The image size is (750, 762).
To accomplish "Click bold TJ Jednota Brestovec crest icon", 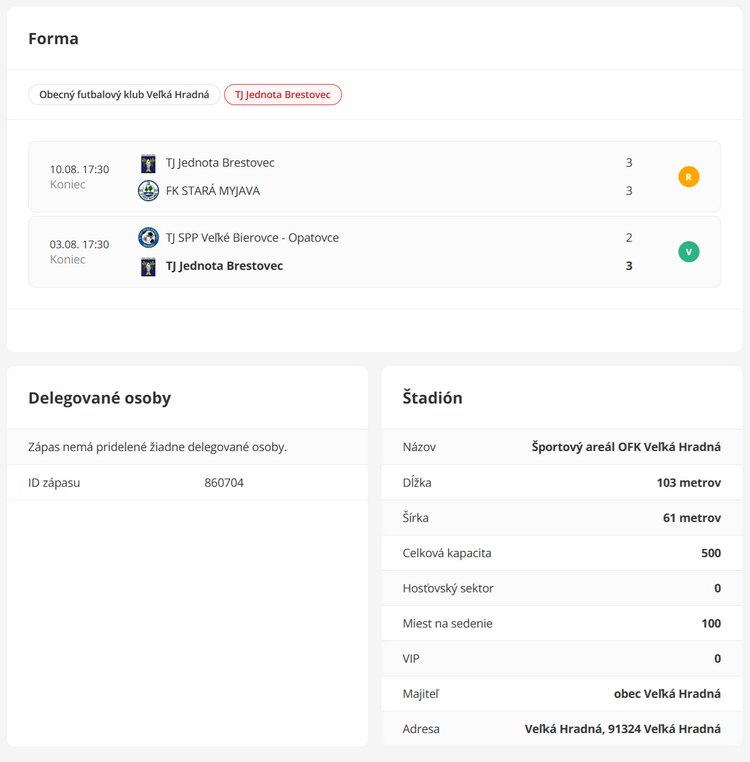I will (148, 266).
